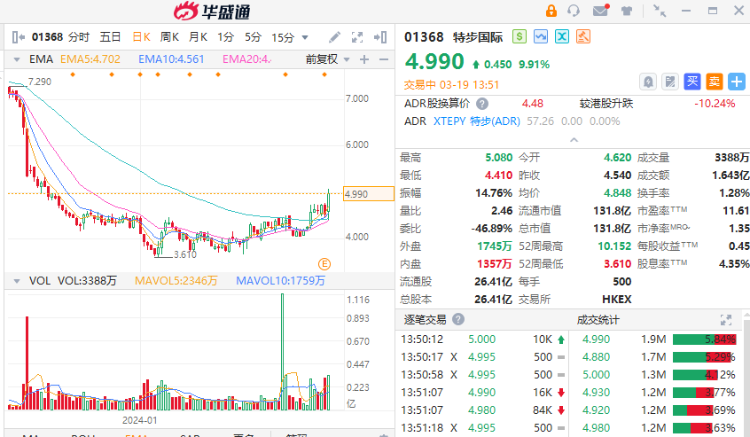Click the E earnings marker on chart
This screenshot has height=437, width=750.
point(324,263)
